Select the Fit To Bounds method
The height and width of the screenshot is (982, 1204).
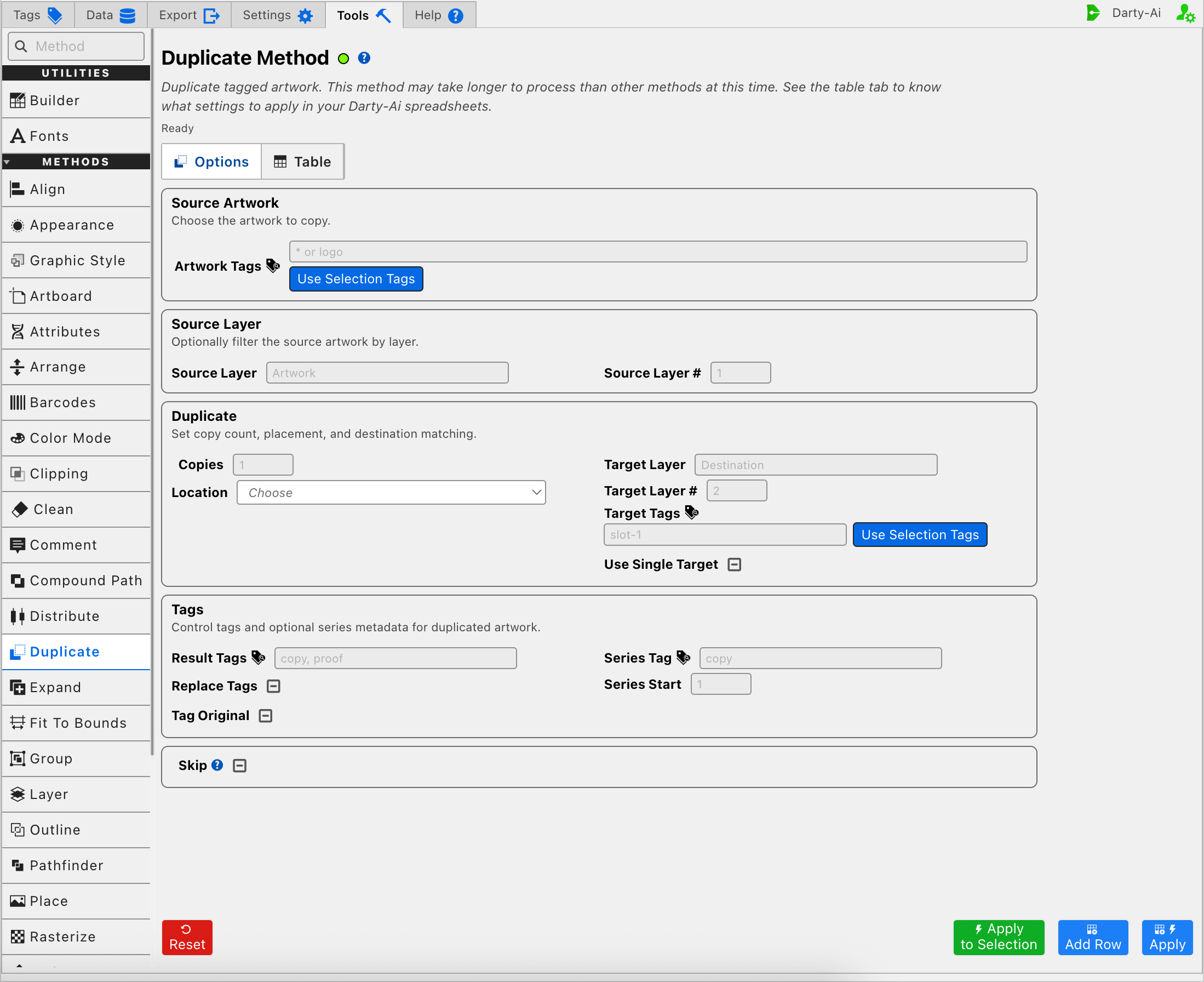(x=76, y=723)
